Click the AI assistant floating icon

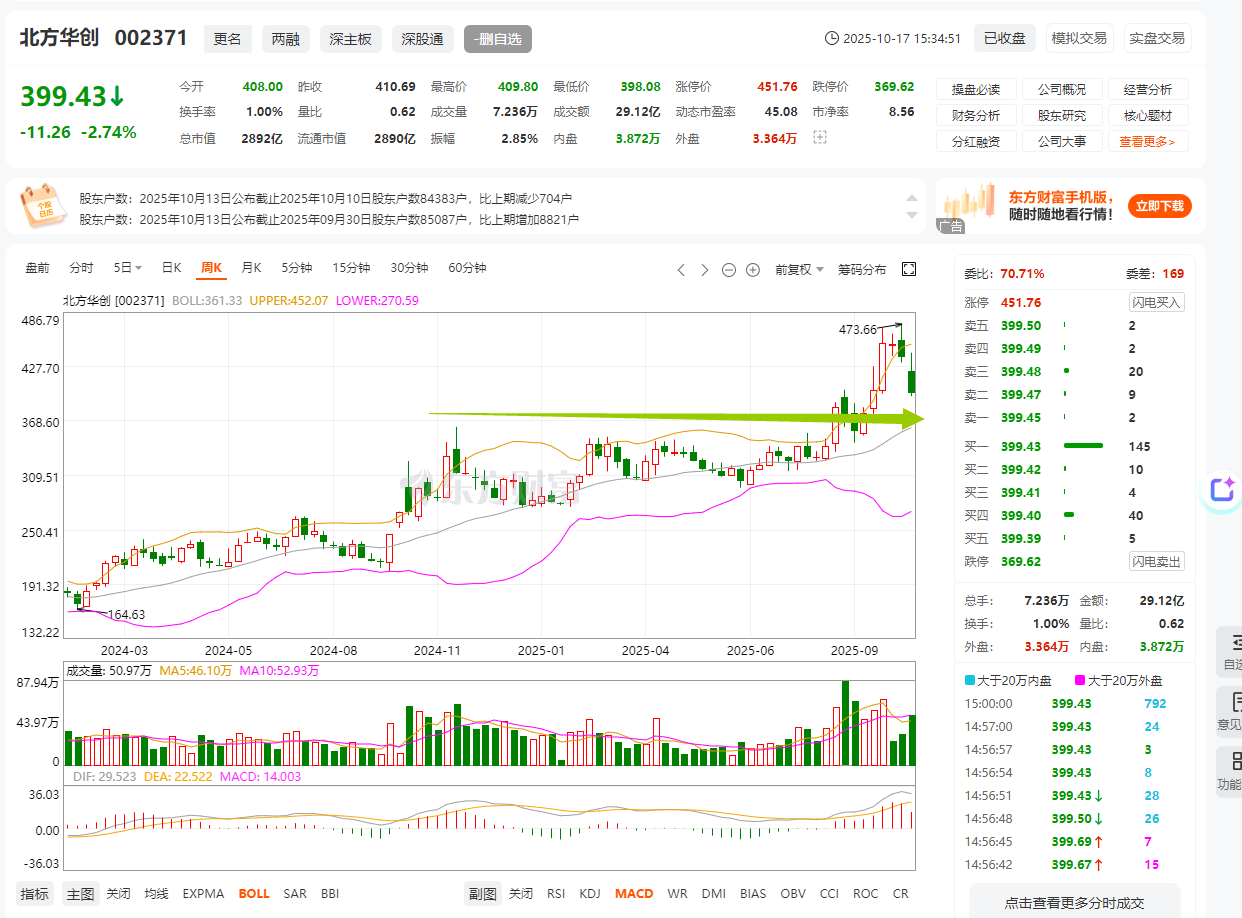pos(1222,489)
